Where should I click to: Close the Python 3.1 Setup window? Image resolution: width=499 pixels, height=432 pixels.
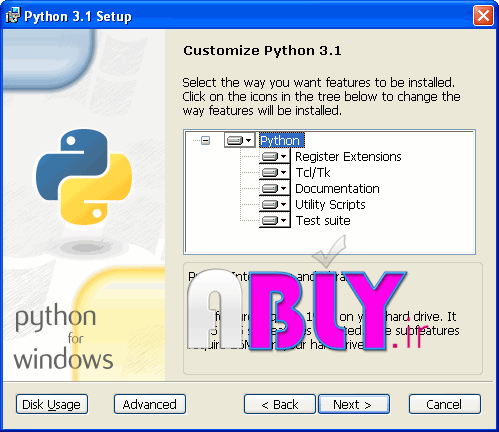[483, 16]
